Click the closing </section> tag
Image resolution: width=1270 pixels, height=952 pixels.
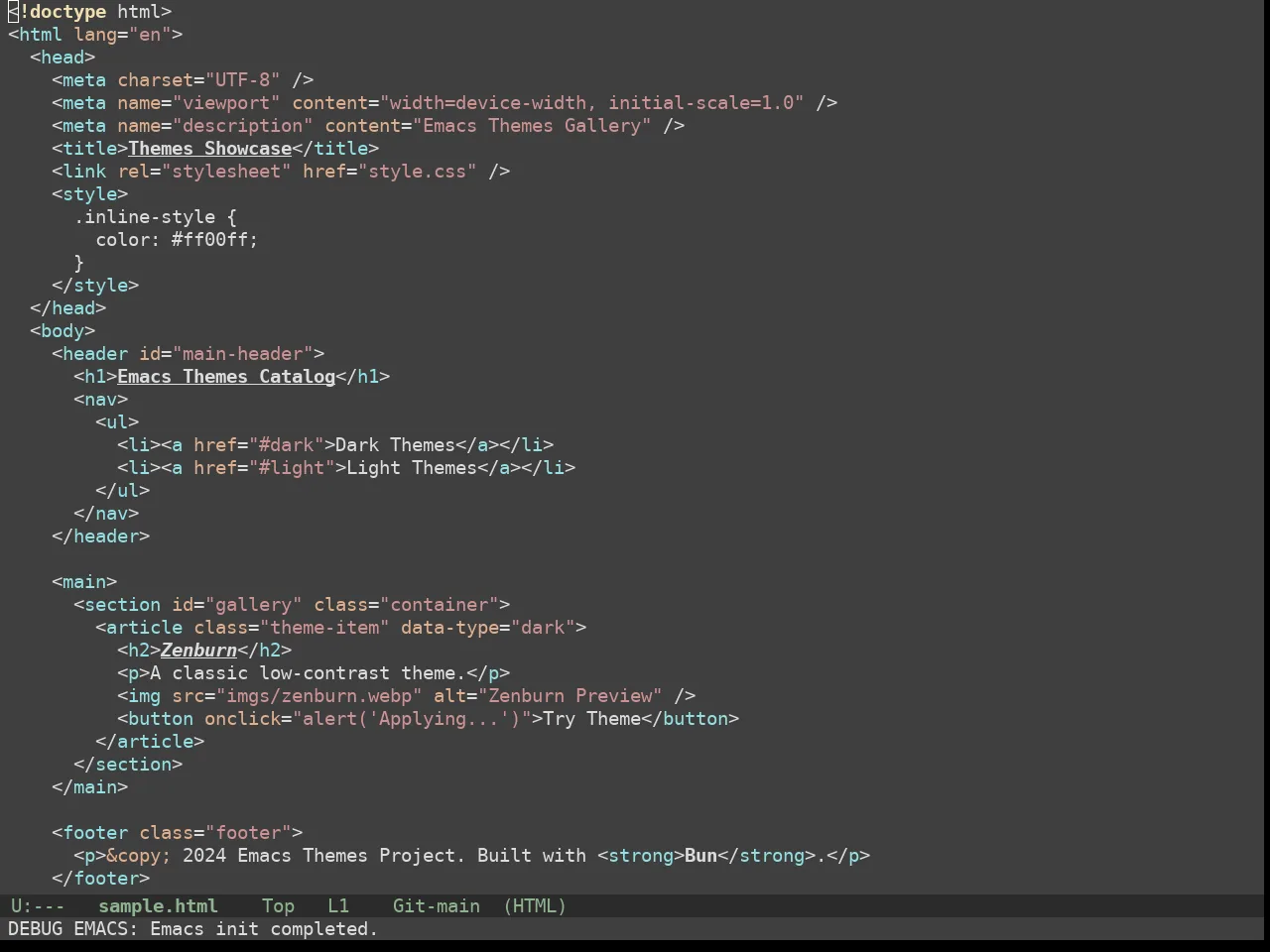click(x=128, y=765)
